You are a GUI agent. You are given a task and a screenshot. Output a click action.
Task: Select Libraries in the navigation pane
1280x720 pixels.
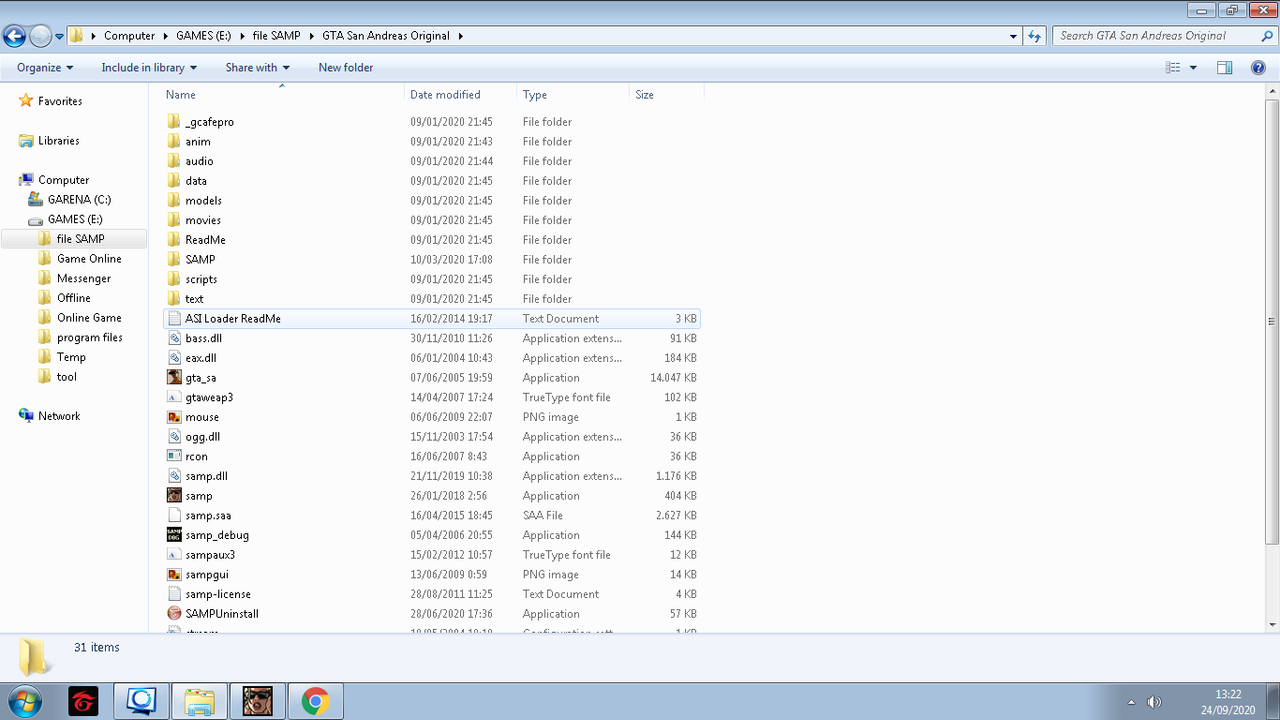[x=58, y=141]
